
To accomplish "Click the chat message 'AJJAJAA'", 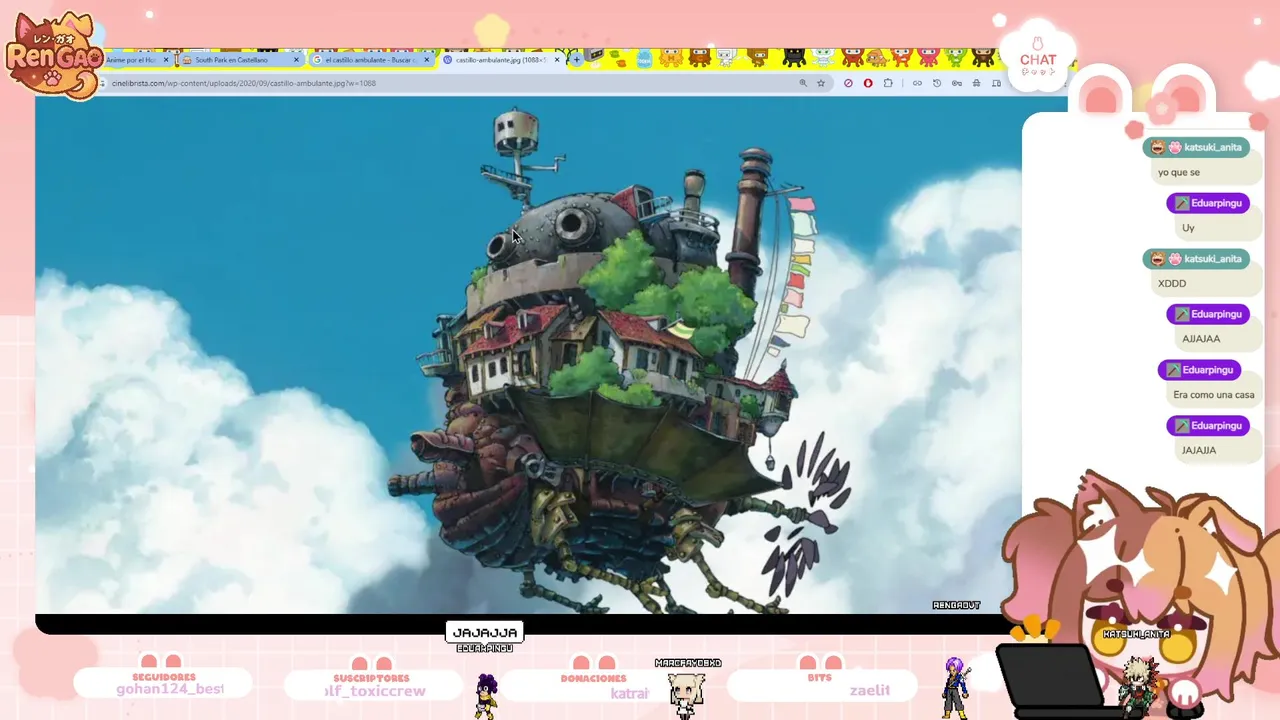I will click(x=1201, y=339).
